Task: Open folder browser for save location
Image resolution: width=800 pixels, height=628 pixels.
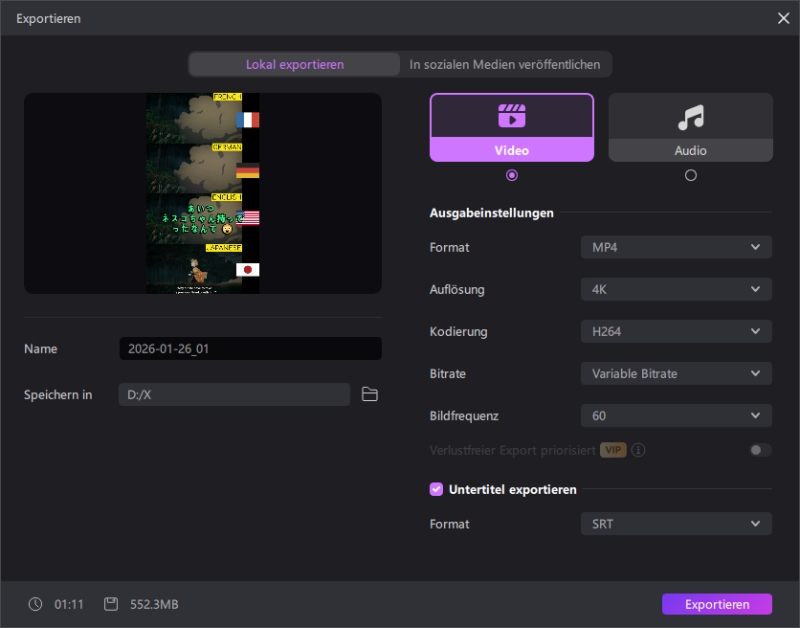Action: [x=370, y=395]
